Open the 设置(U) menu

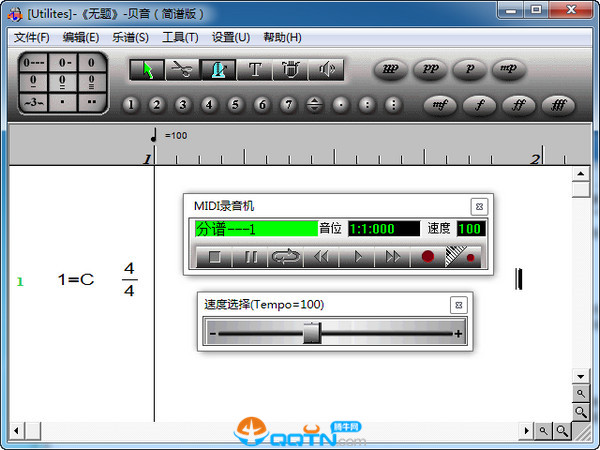(231, 37)
